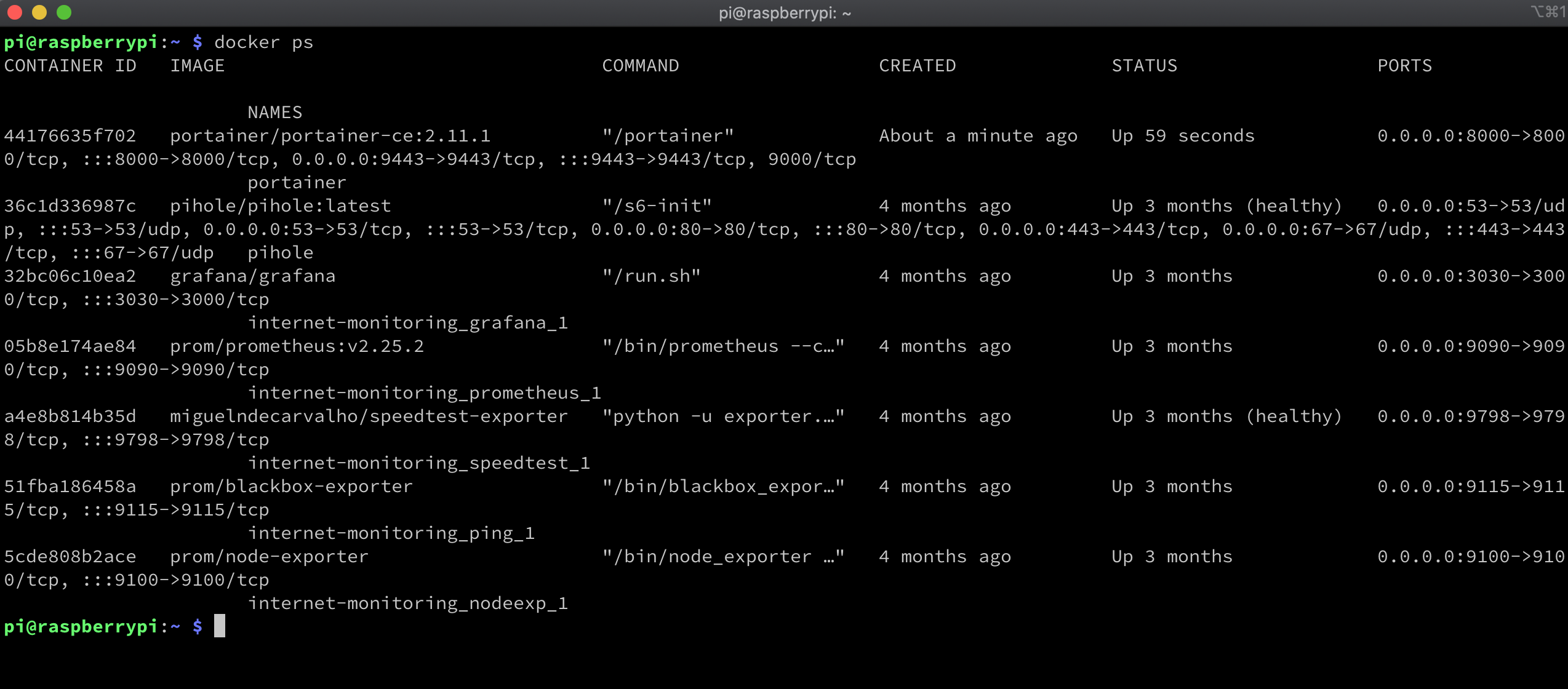Click the Up 3 months (healthy) status text
Image resolution: width=1568 pixels, height=689 pixels.
tap(1228, 205)
